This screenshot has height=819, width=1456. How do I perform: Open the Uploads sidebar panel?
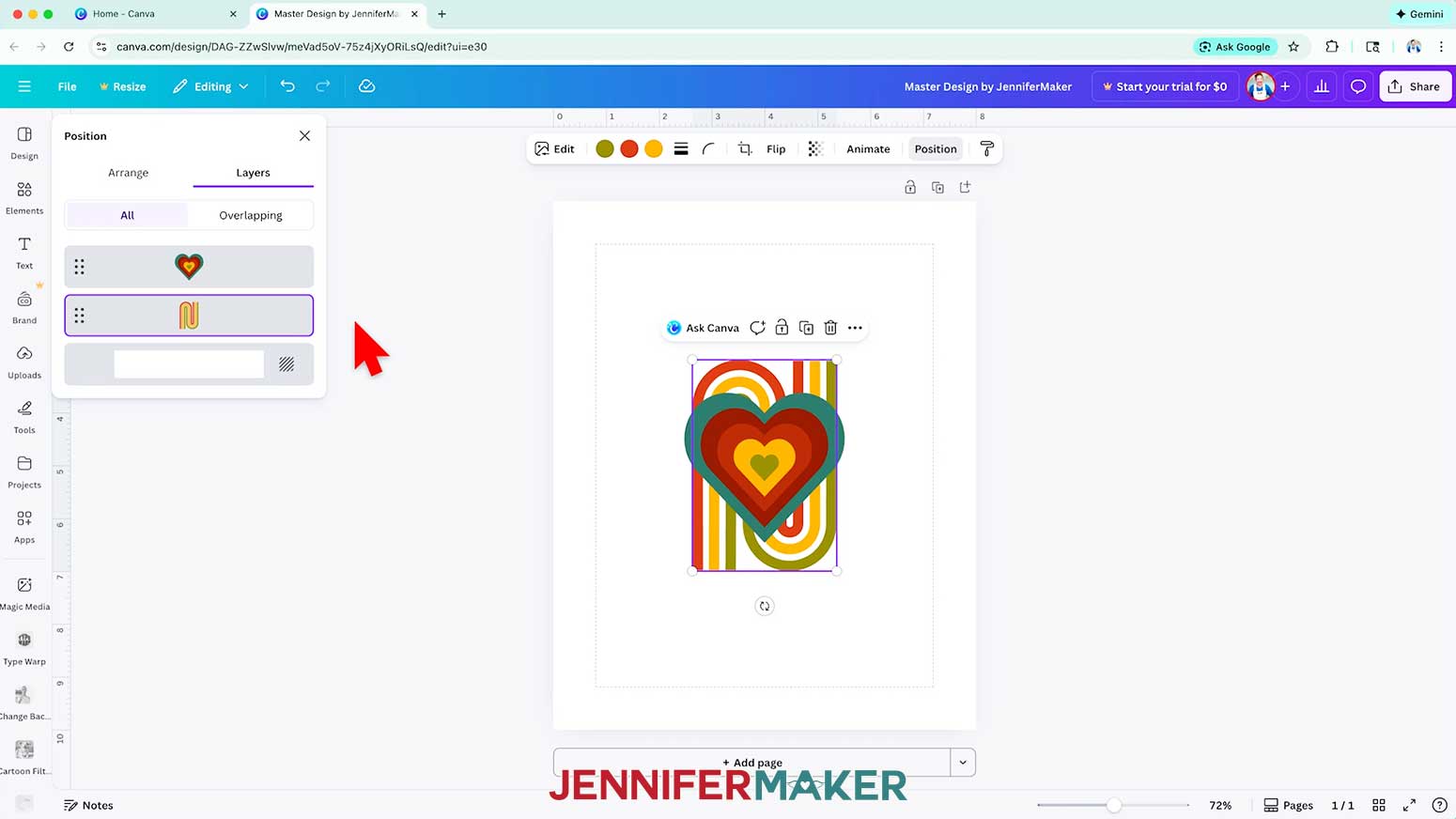pyautogui.click(x=24, y=362)
